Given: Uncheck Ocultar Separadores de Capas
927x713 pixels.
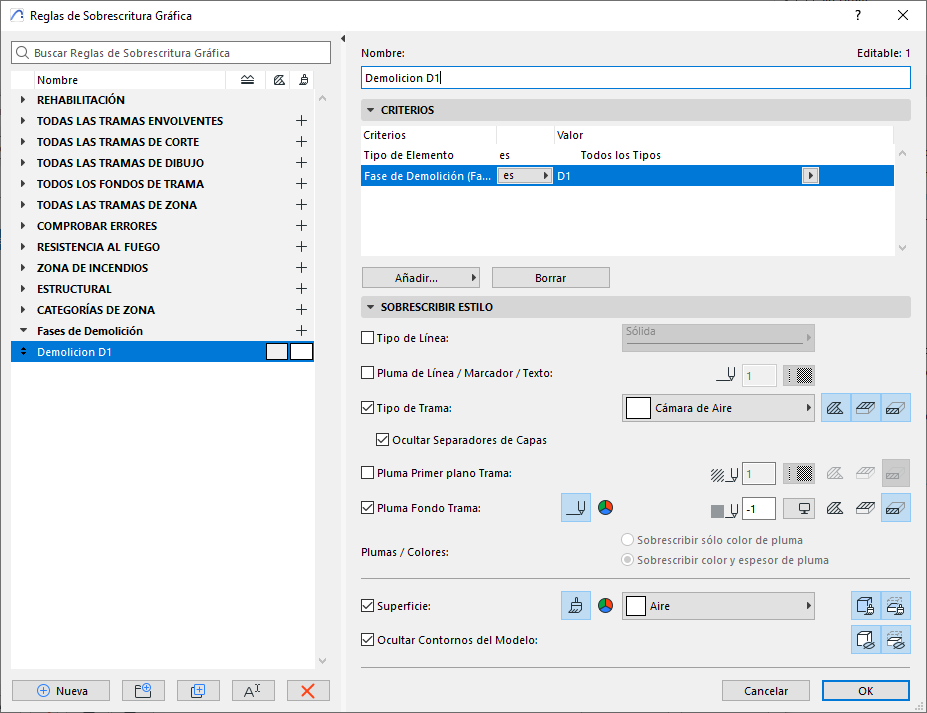Looking at the screenshot, I should pos(383,439).
